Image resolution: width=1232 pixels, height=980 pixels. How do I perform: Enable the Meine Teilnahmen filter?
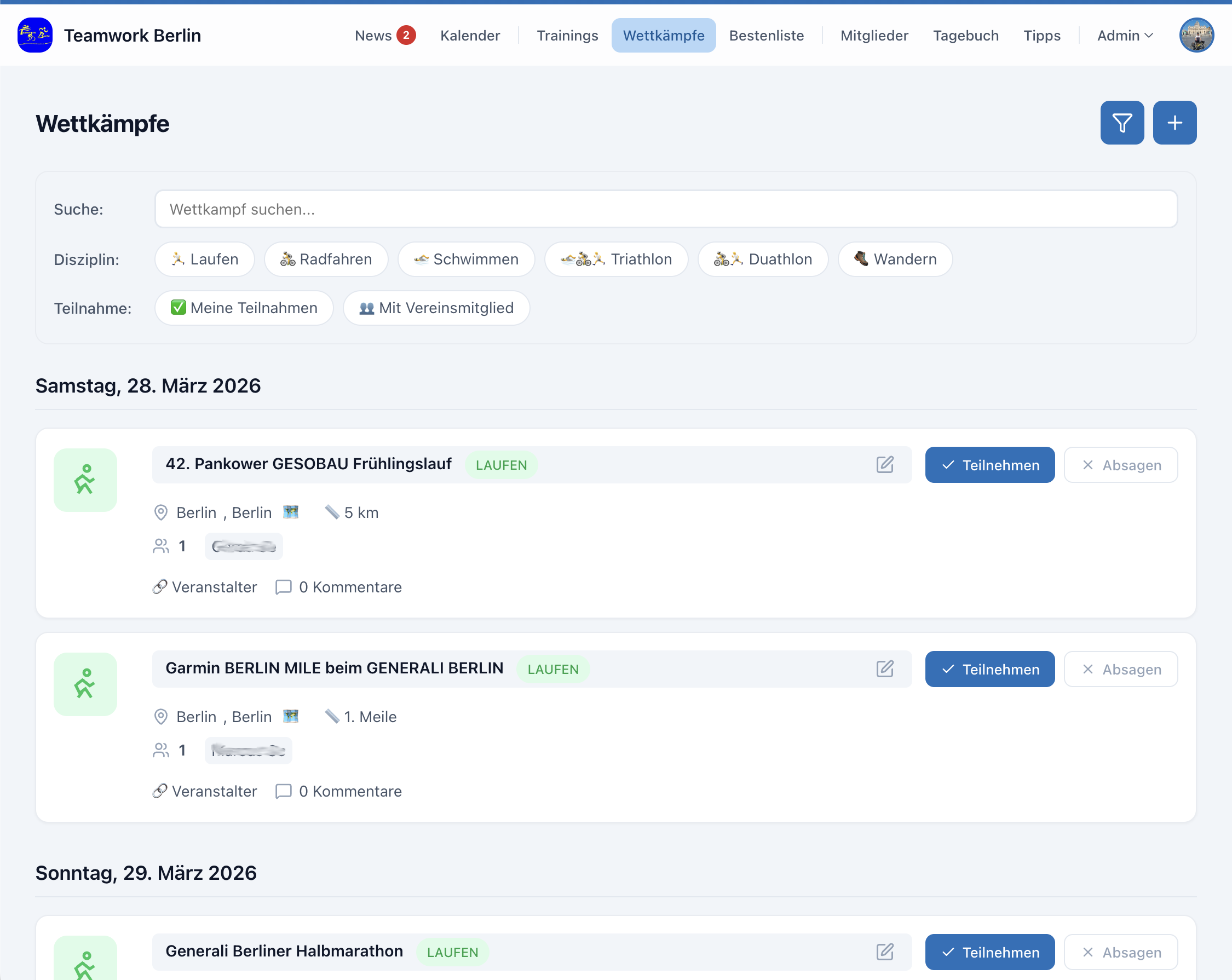click(244, 308)
